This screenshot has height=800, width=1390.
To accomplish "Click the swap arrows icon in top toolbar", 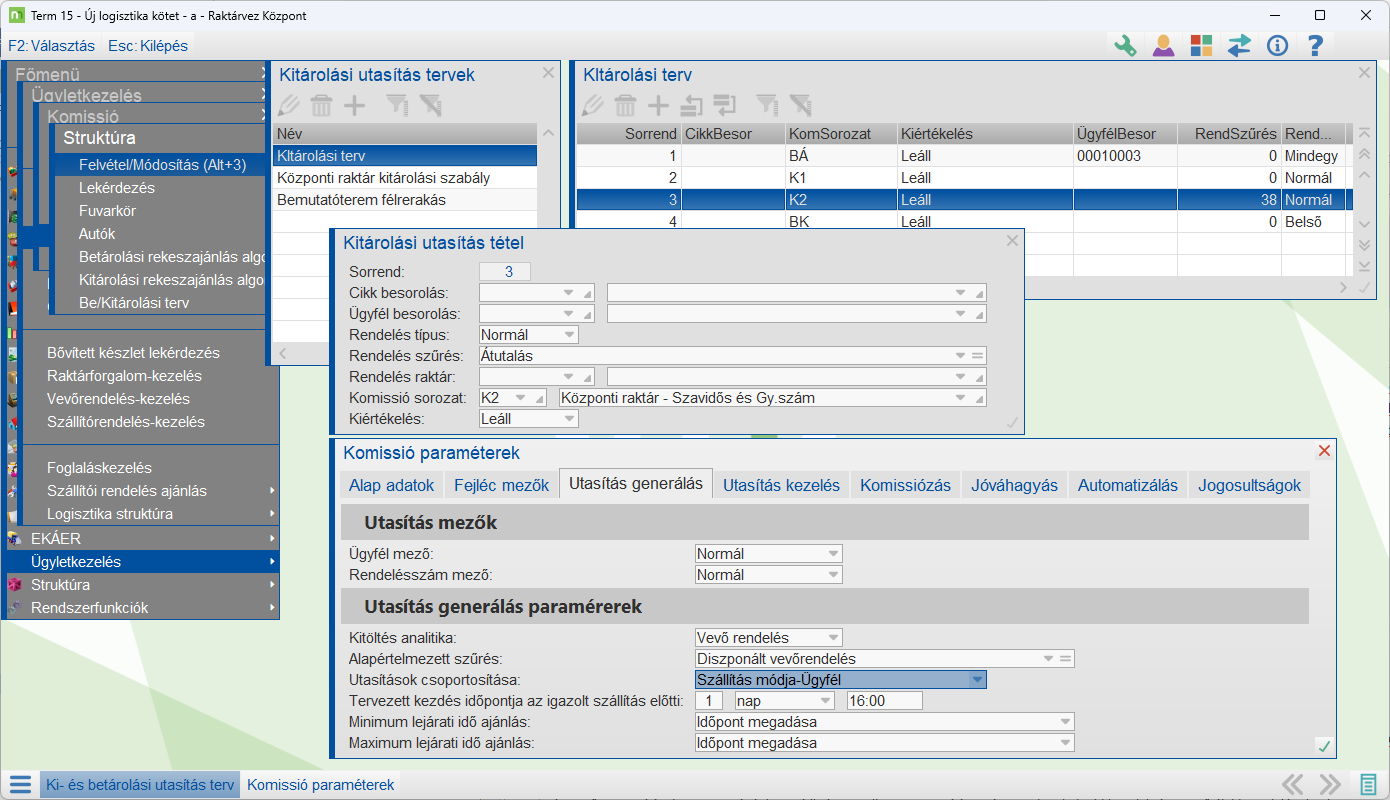I will pyautogui.click(x=1239, y=46).
